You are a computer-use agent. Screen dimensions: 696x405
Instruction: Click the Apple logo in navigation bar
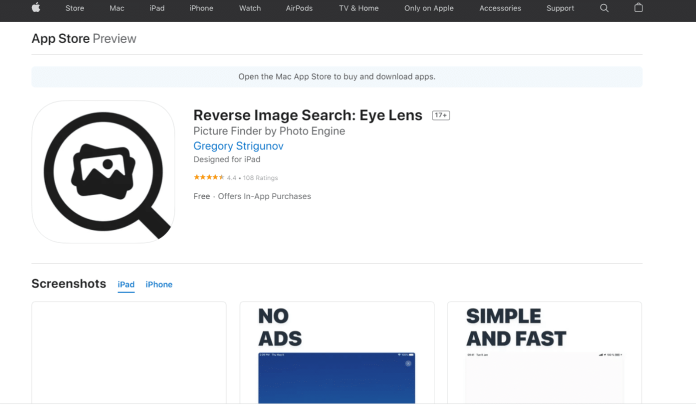click(x=36, y=8)
